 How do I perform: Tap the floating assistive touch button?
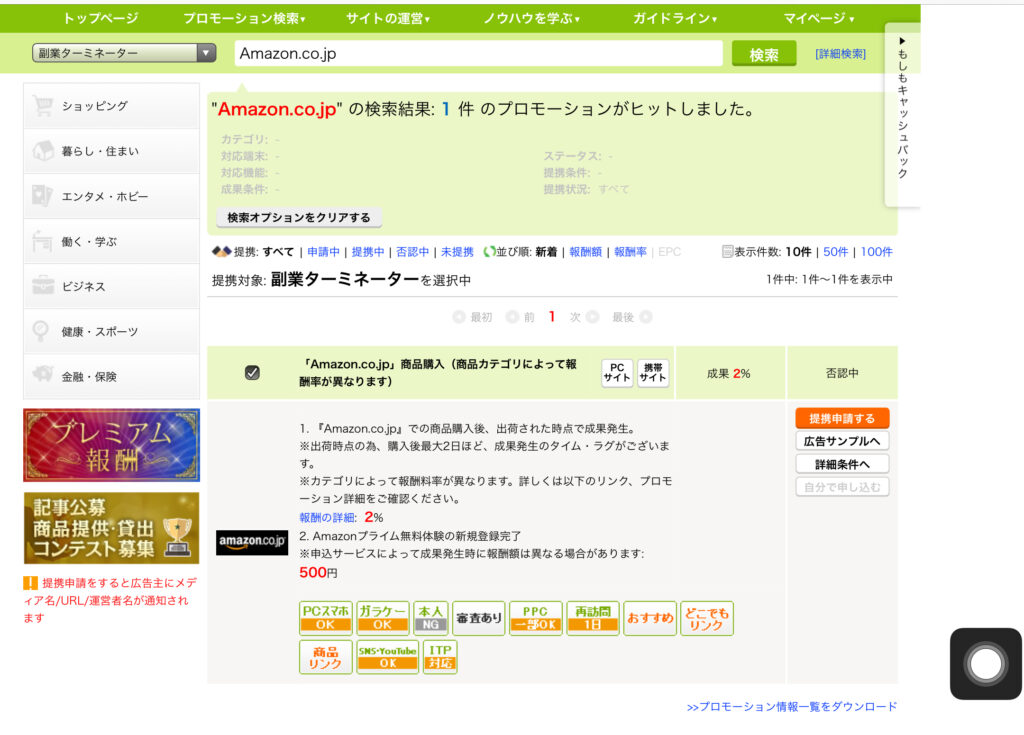coord(985,664)
